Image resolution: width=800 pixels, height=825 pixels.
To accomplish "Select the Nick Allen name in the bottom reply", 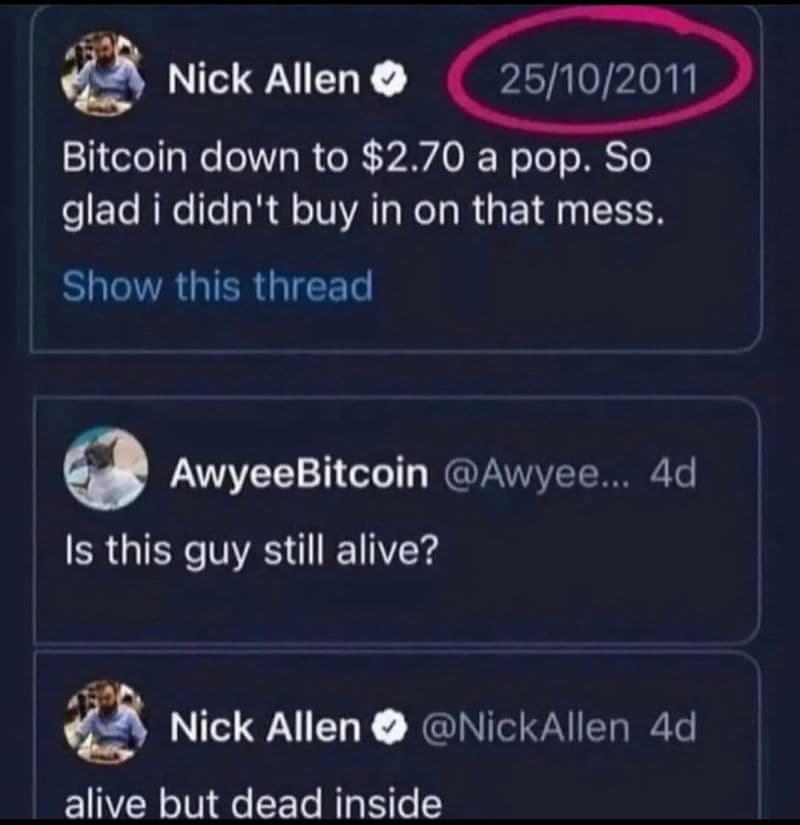I will coord(265,727).
